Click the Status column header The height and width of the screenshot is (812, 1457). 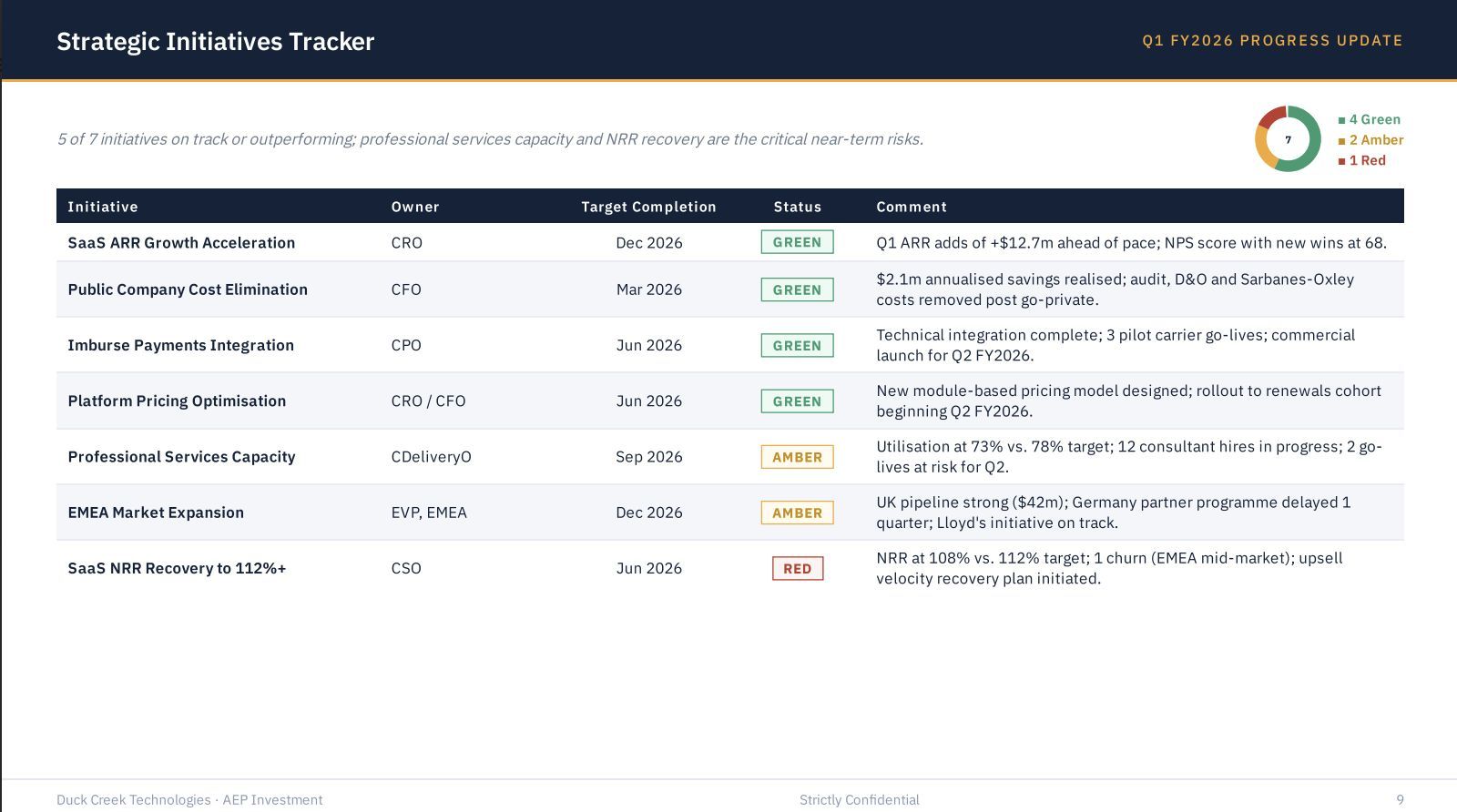pos(797,207)
